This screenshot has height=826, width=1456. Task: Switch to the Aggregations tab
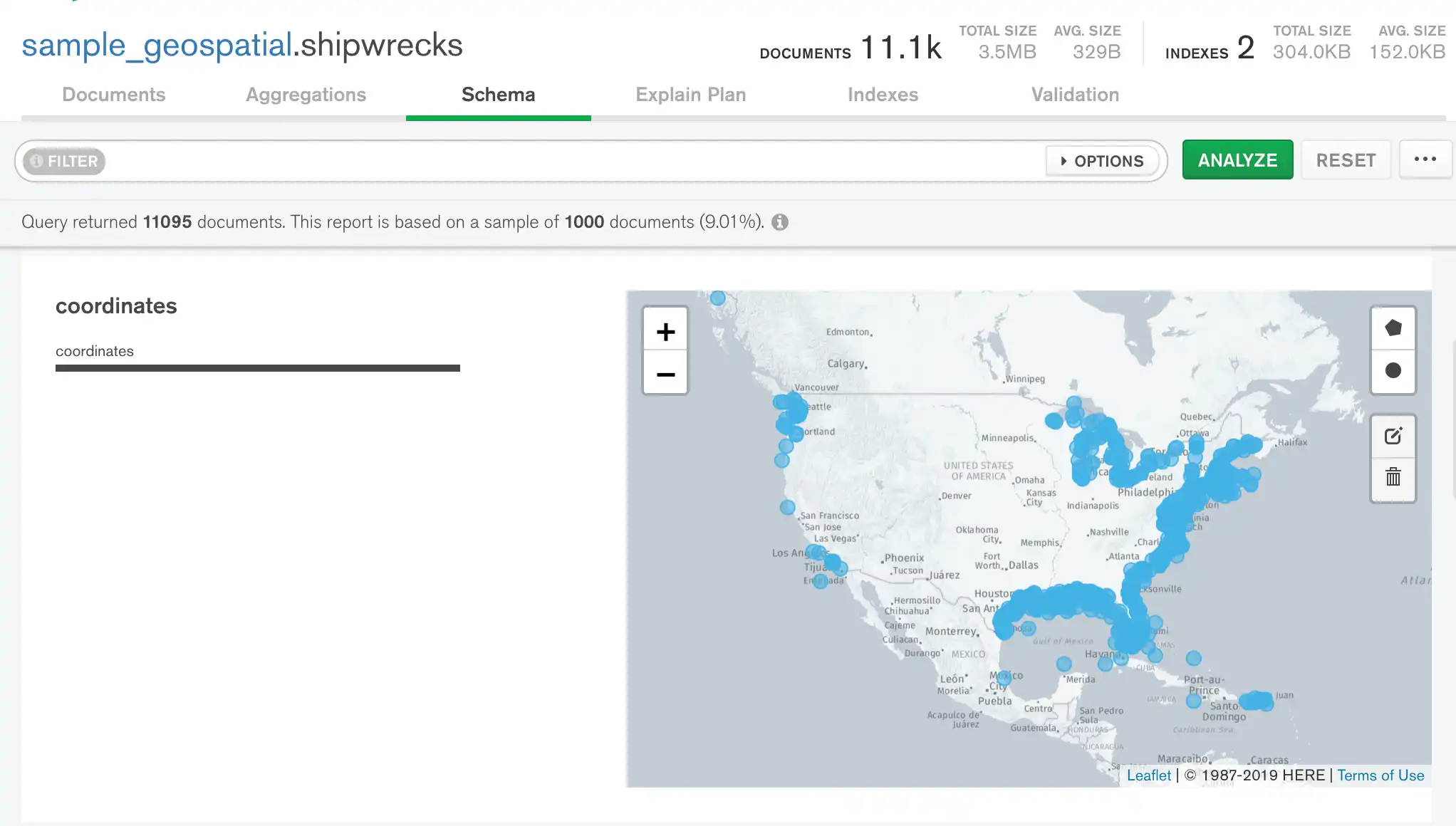(305, 94)
